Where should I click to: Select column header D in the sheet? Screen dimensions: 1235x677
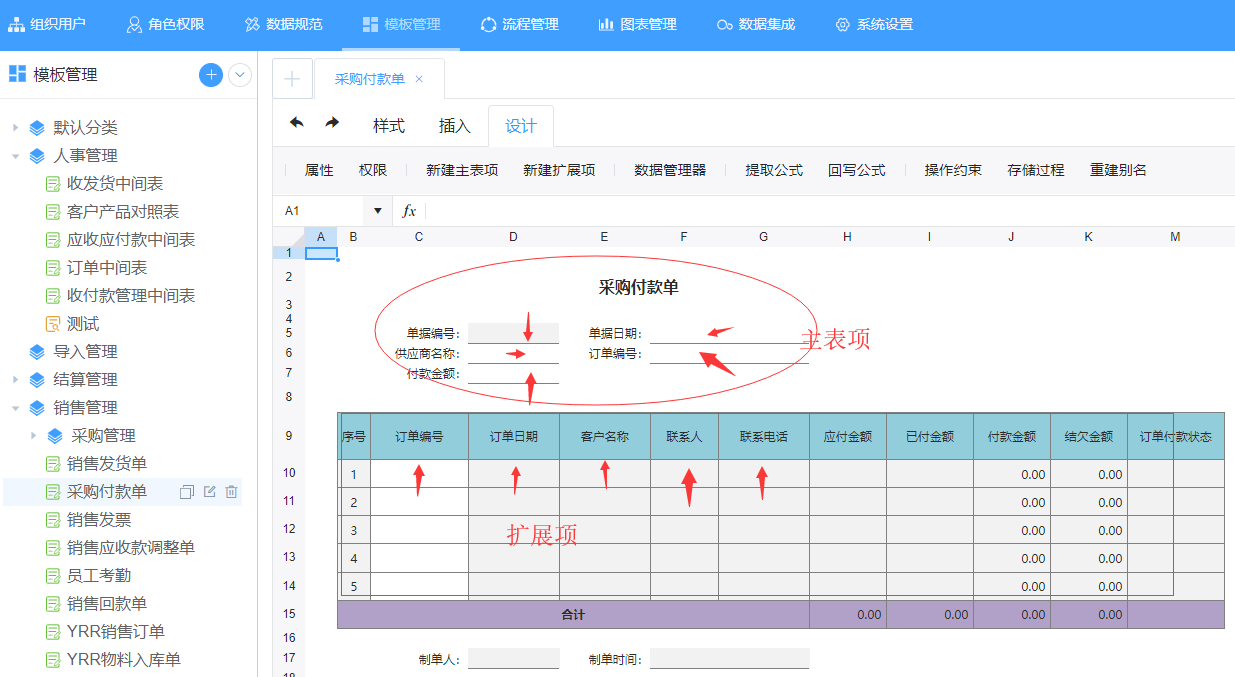tap(513, 237)
